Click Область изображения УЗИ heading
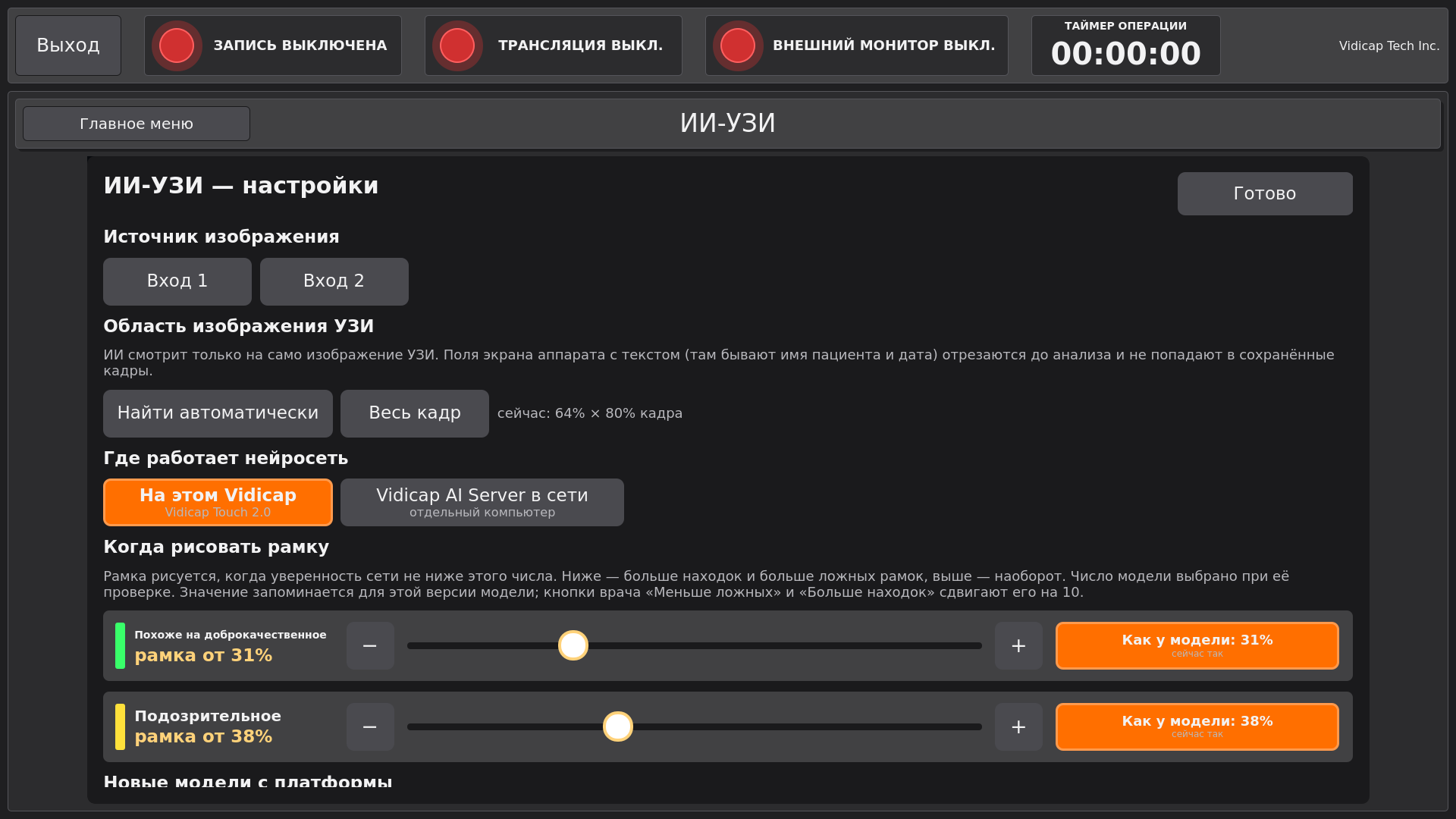The image size is (1456, 819). coord(239,326)
